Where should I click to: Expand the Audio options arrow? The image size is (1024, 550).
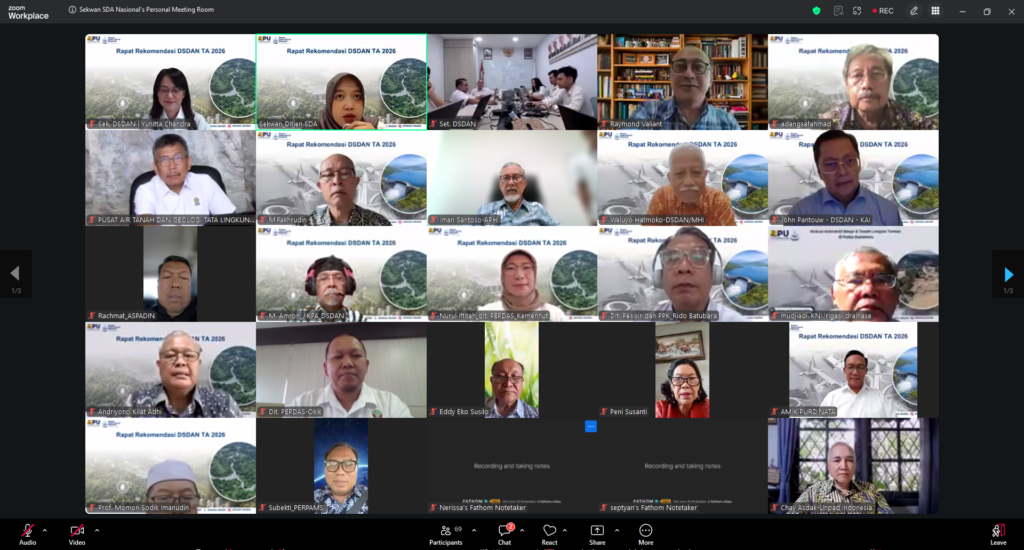pyautogui.click(x=44, y=530)
